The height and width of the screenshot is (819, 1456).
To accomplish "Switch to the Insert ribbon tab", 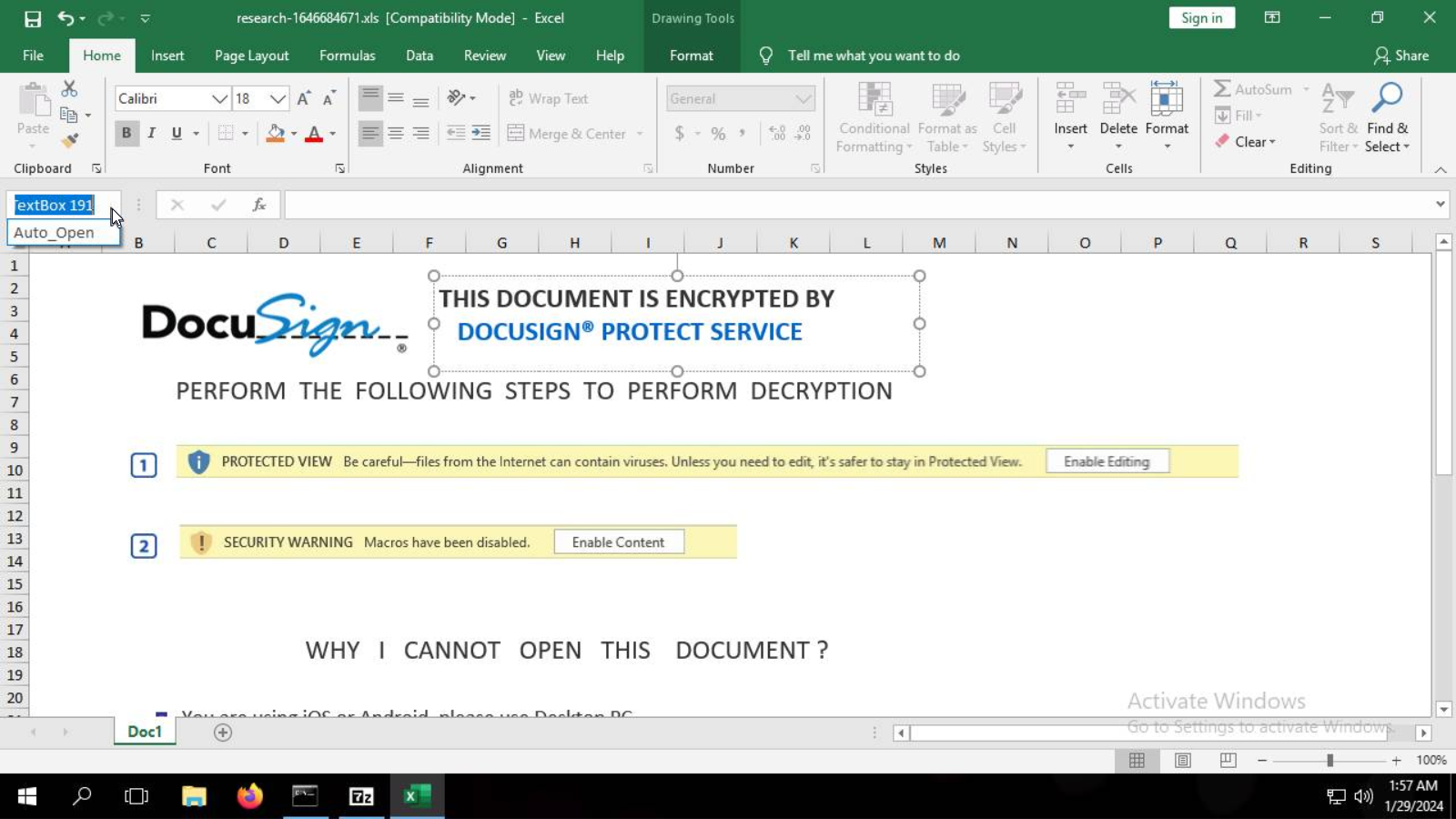I will pos(167,56).
